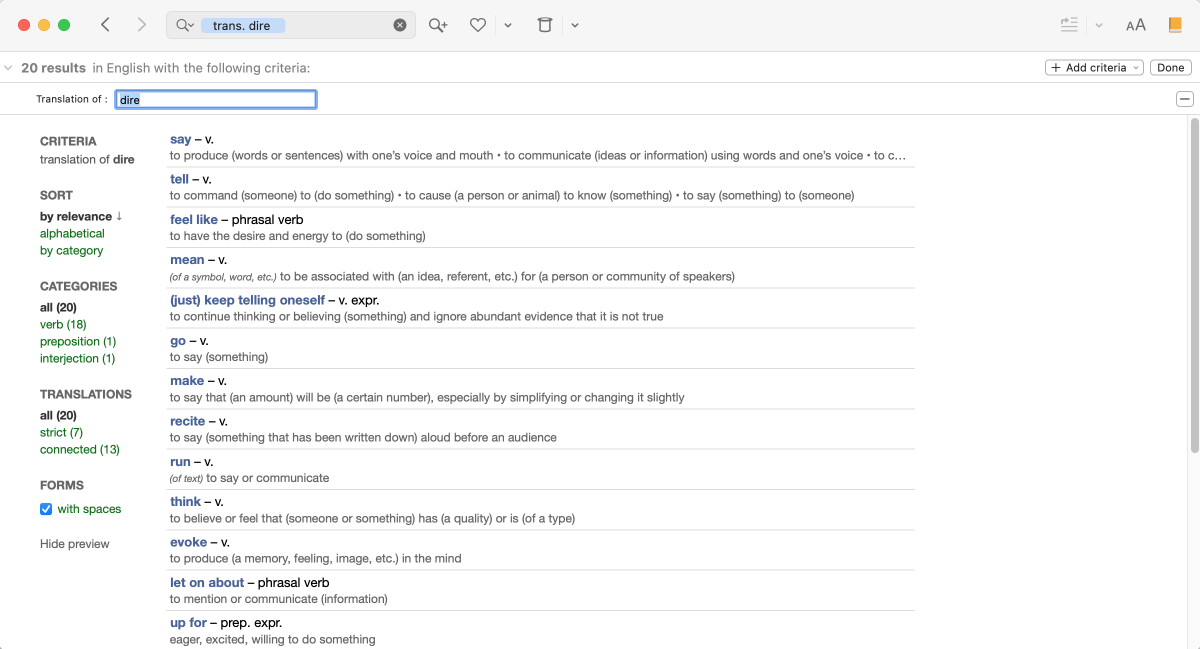Click the green fullscreen window button
1200x649 pixels.
point(64,25)
